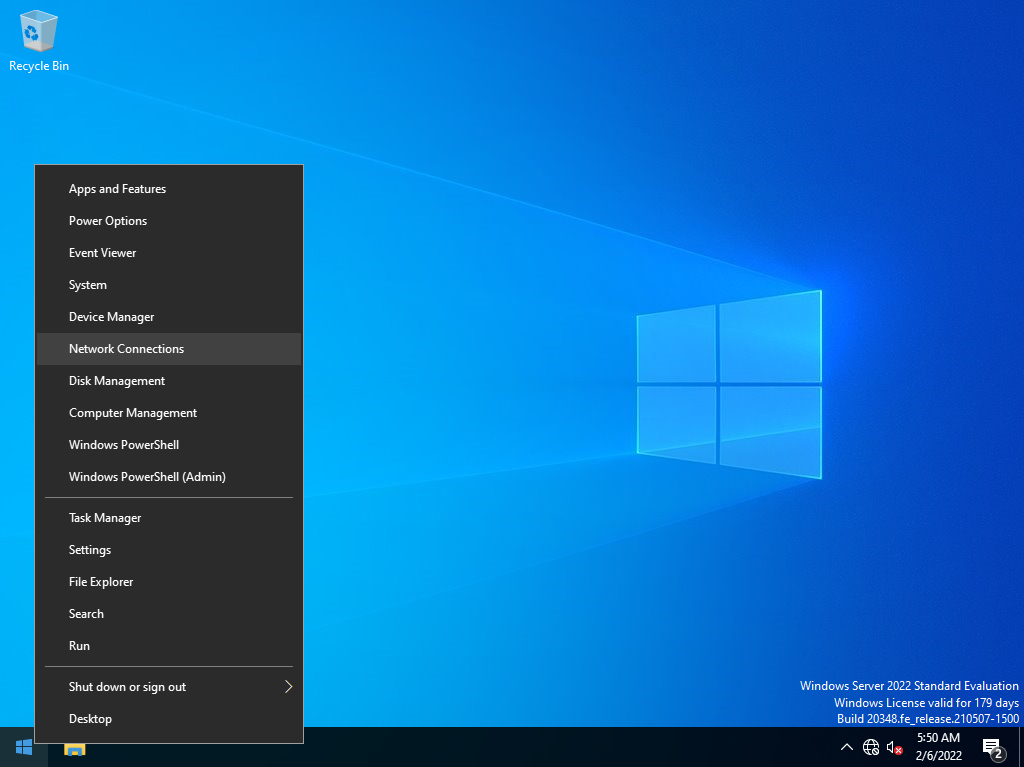
Task: Select Desktop at the menu bottom
Action: coord(169,719)
